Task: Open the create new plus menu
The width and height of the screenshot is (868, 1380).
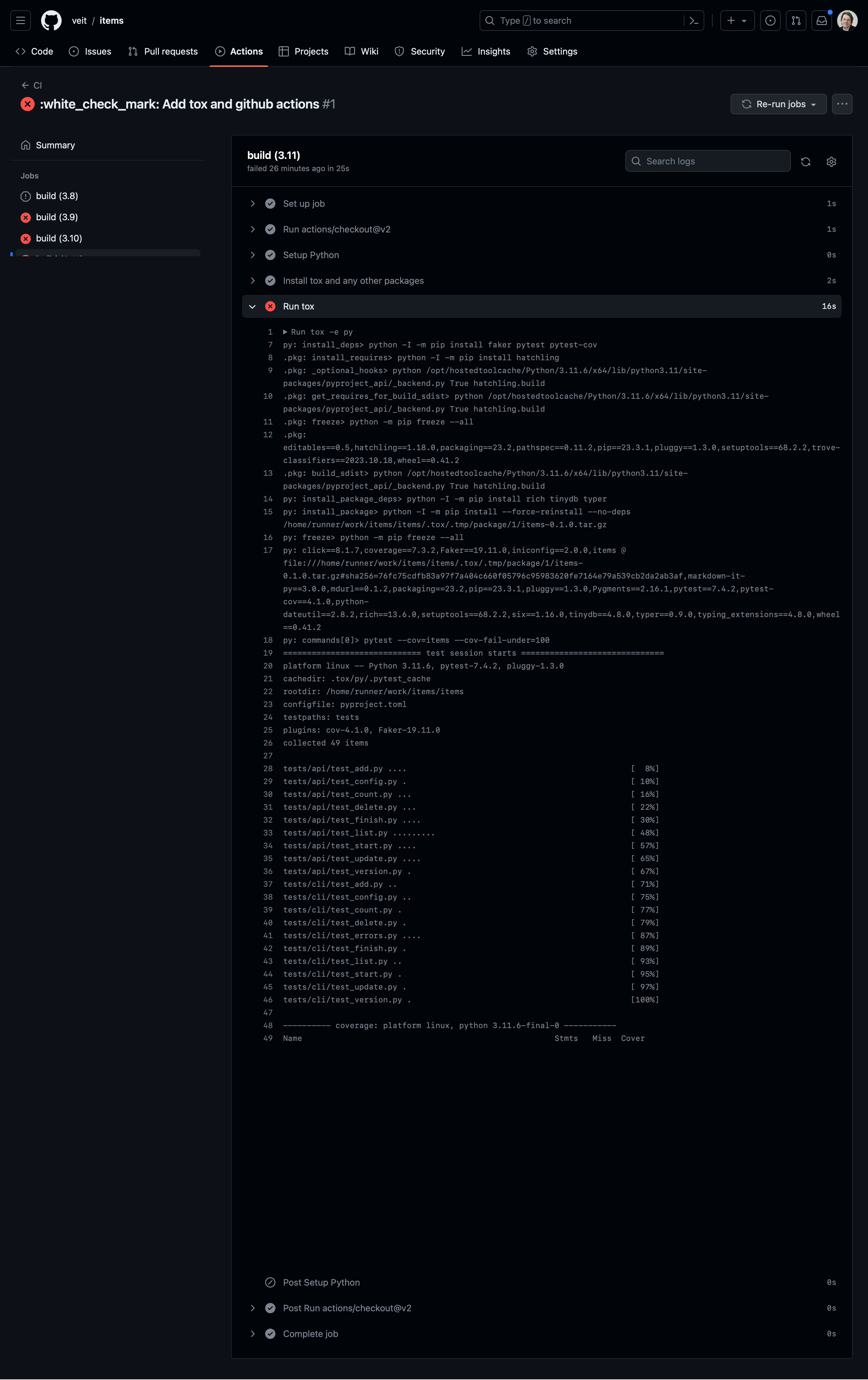Action: click(x=737, y=21)
